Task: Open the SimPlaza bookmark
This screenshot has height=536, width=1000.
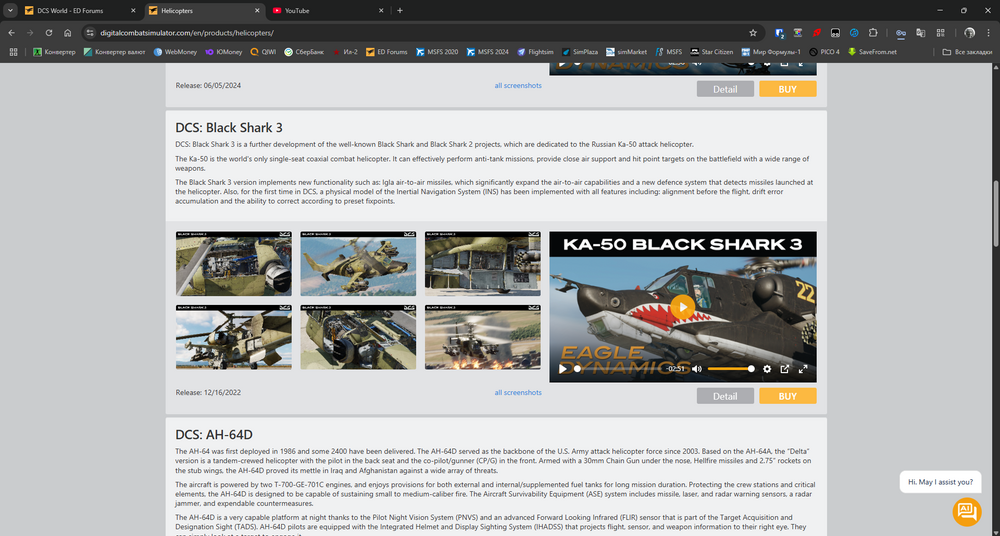Action: (x=580, y=52)
